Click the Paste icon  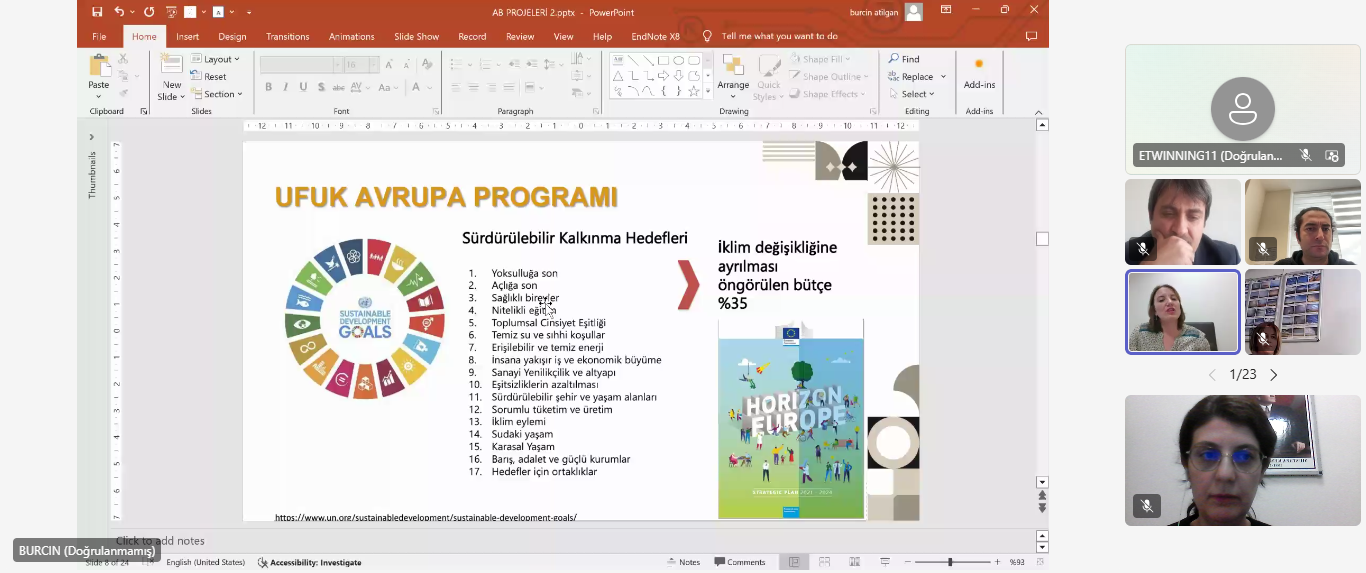(99, 67)
